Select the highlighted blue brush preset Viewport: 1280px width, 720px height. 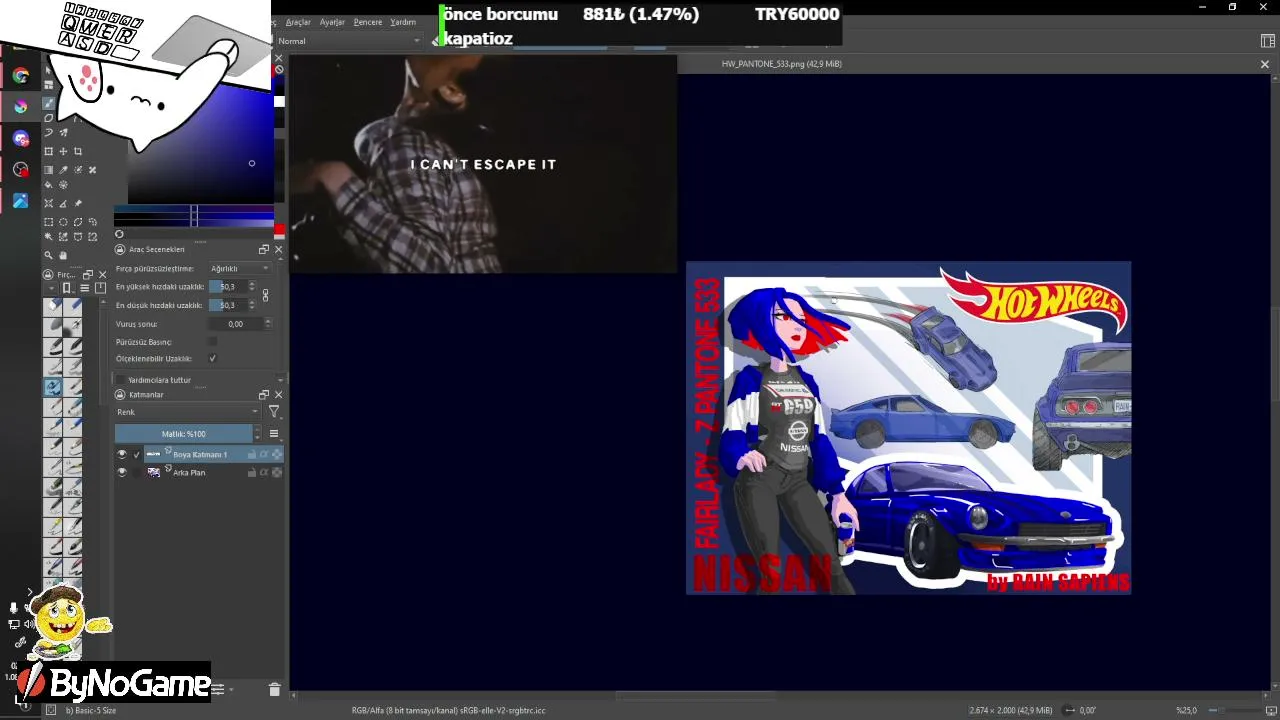pyautogui.click(x=53, y=387)
